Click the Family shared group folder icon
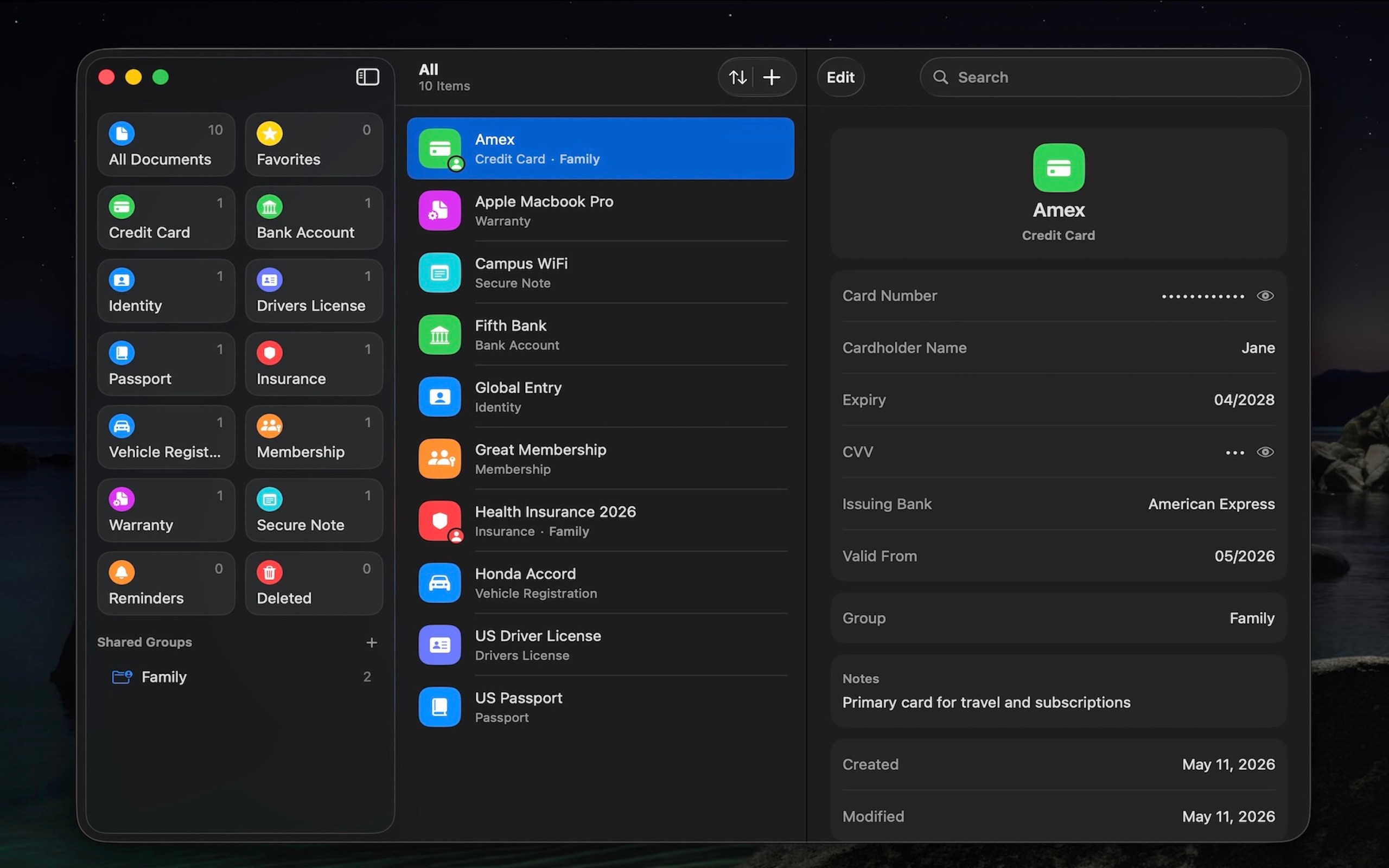Viewport: 1389px width, 868px height. point(122,678)
